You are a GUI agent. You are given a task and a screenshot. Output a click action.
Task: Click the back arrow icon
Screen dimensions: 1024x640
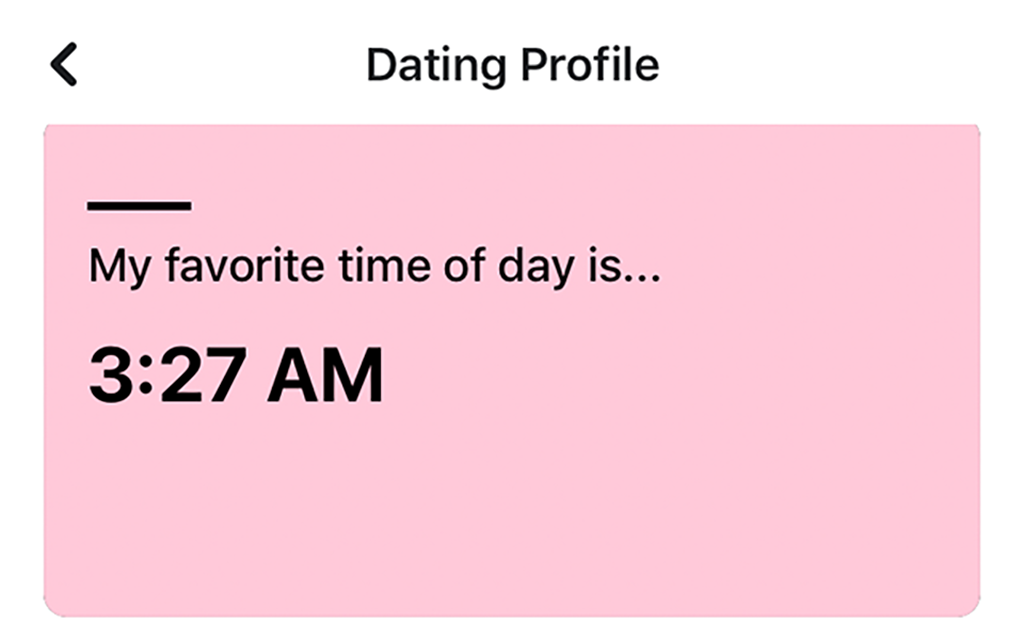tap(64, 65)
